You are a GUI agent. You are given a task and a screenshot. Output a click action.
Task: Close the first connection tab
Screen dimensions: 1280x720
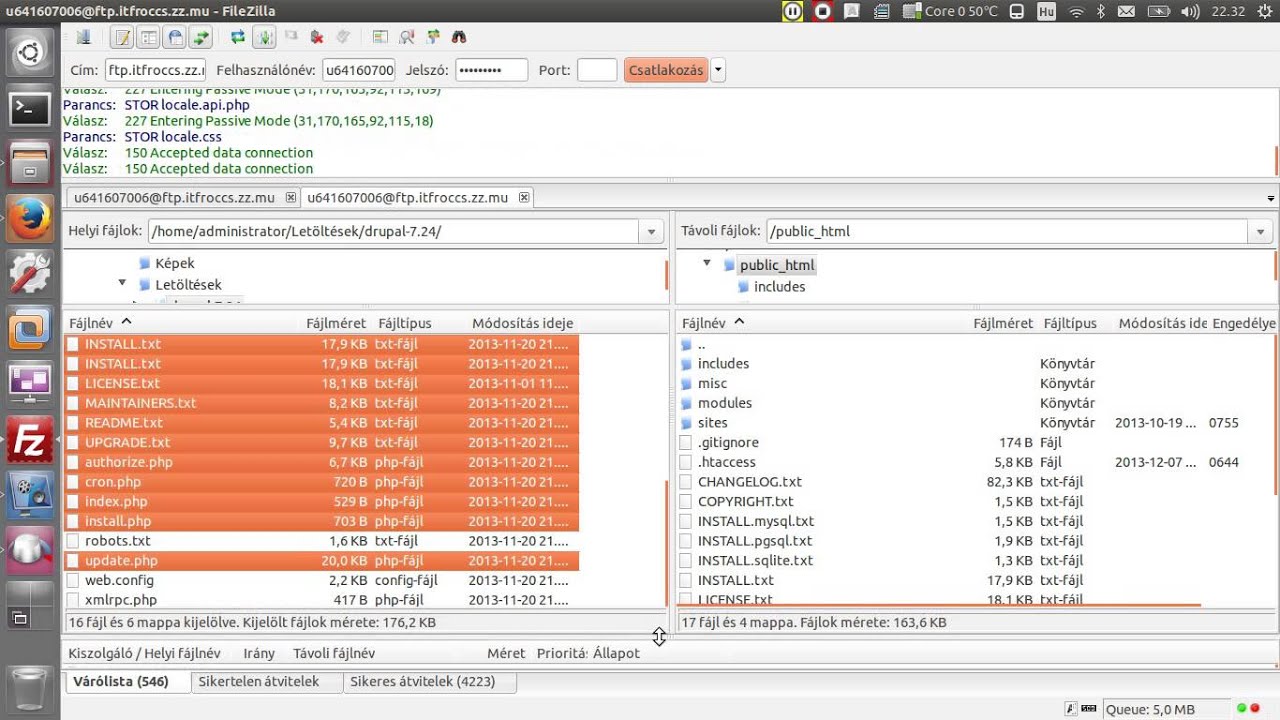click(x=291, y=198)
